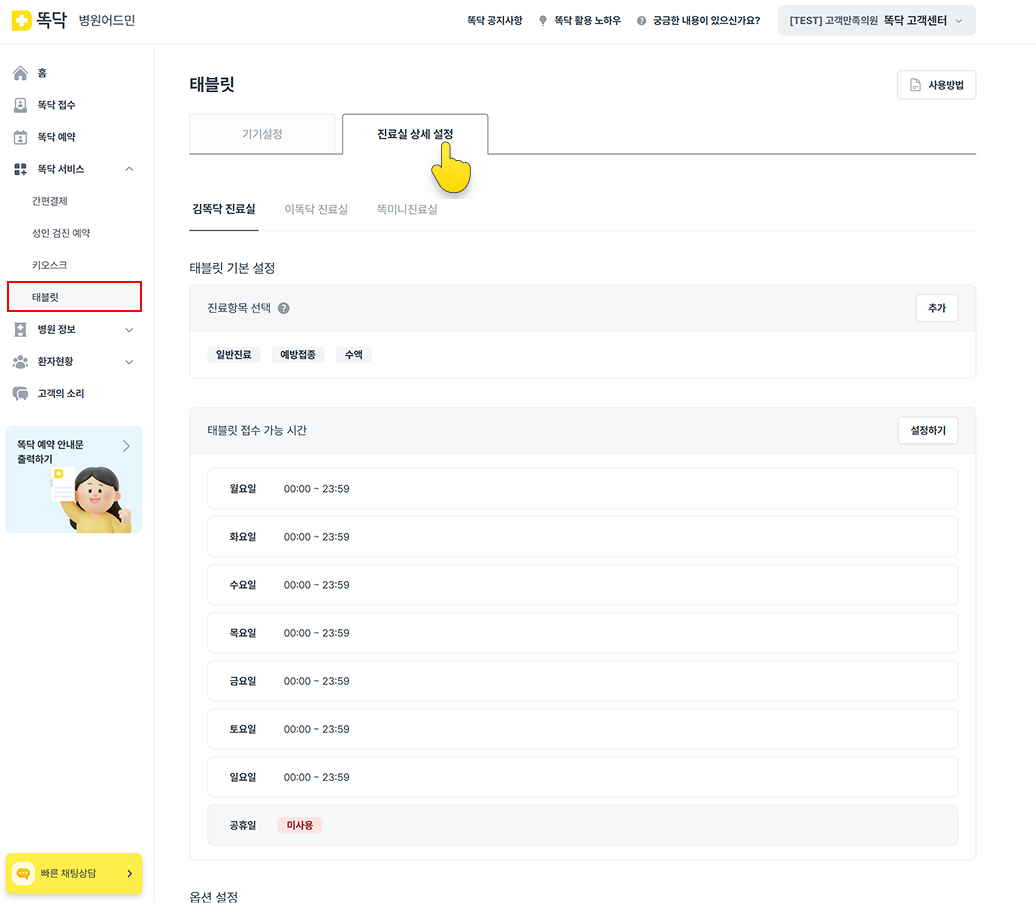The height and width of the screenshot is (903, 1036).
Task: Click the arrow on 빠른 채팅상담 button
Action: point(130,873)
